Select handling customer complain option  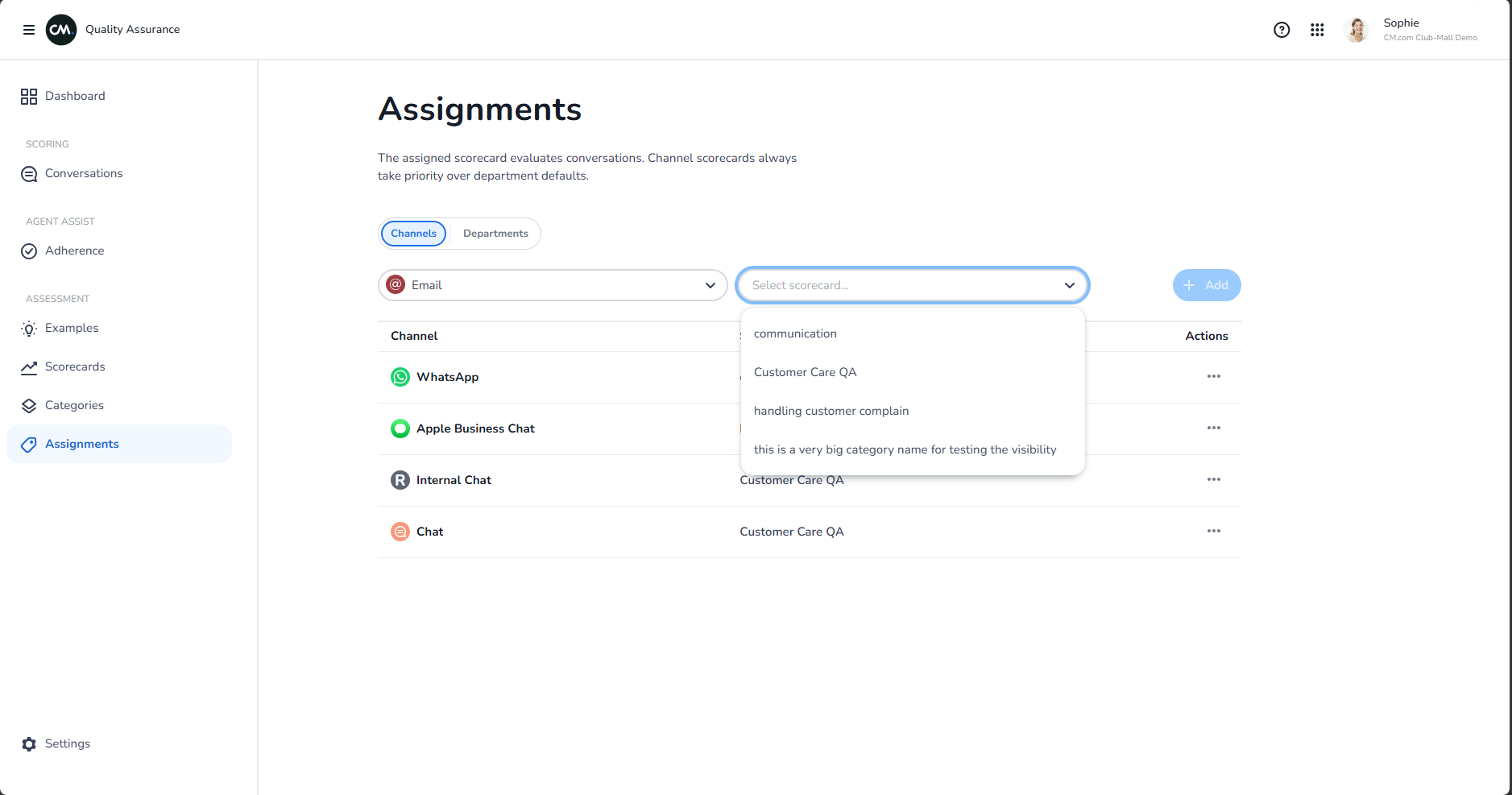pyautogui.click(x=913, y=411)
